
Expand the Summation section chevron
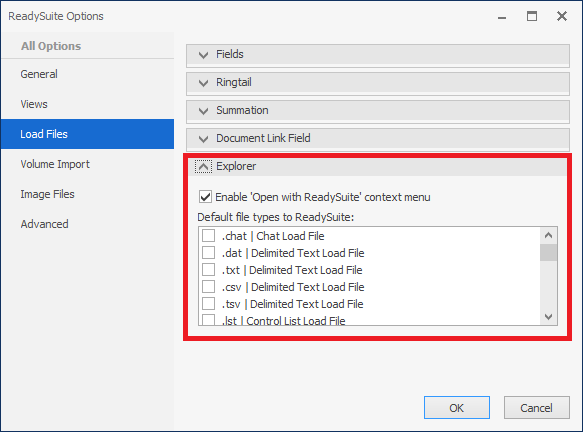203,111
